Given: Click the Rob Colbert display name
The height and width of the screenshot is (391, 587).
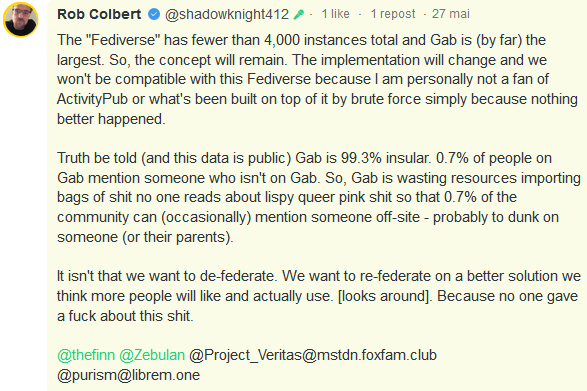Looking at the screenshot, I should [x=99, y=14].
